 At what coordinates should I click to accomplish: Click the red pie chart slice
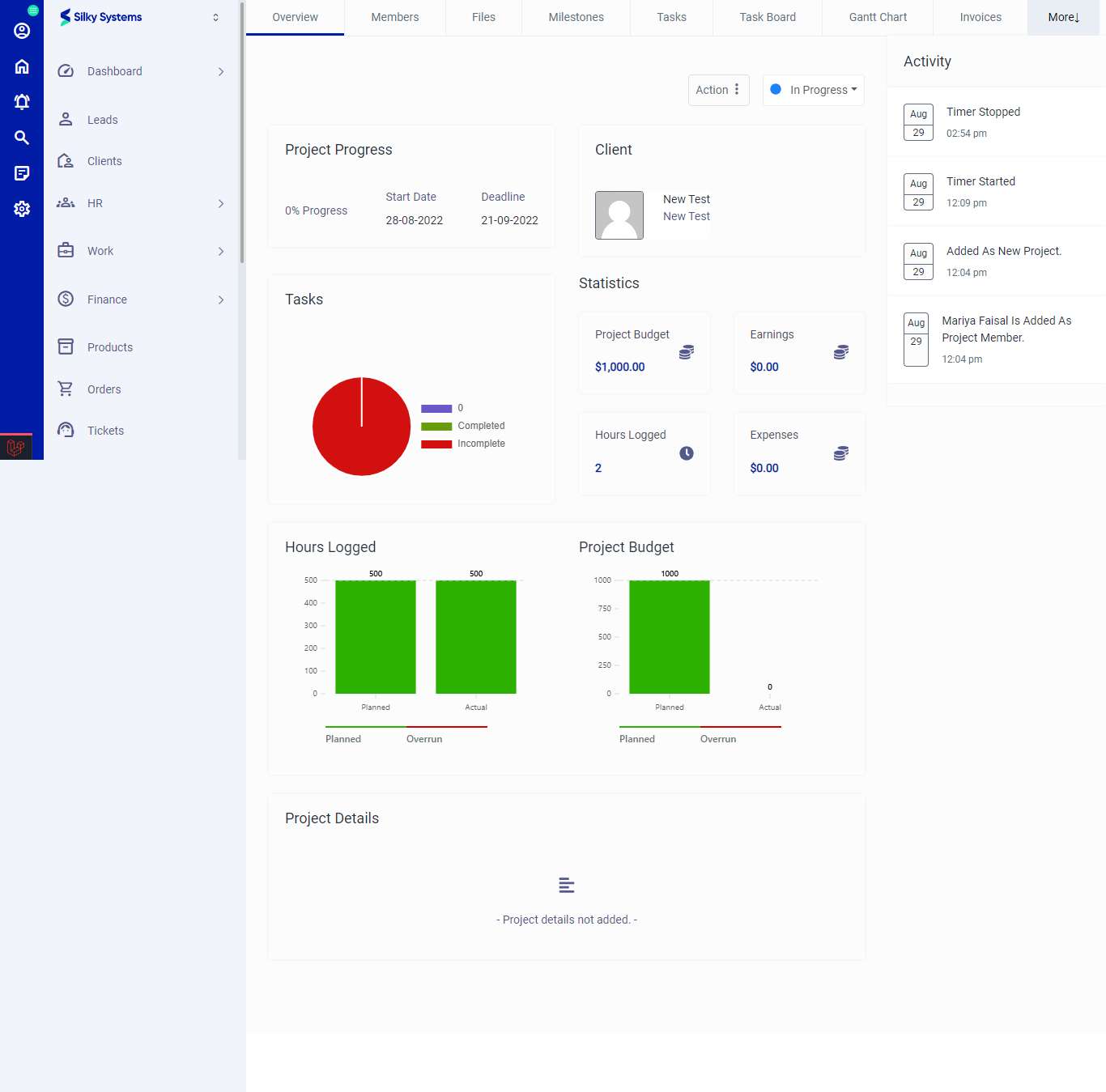[x=361, y=437]
